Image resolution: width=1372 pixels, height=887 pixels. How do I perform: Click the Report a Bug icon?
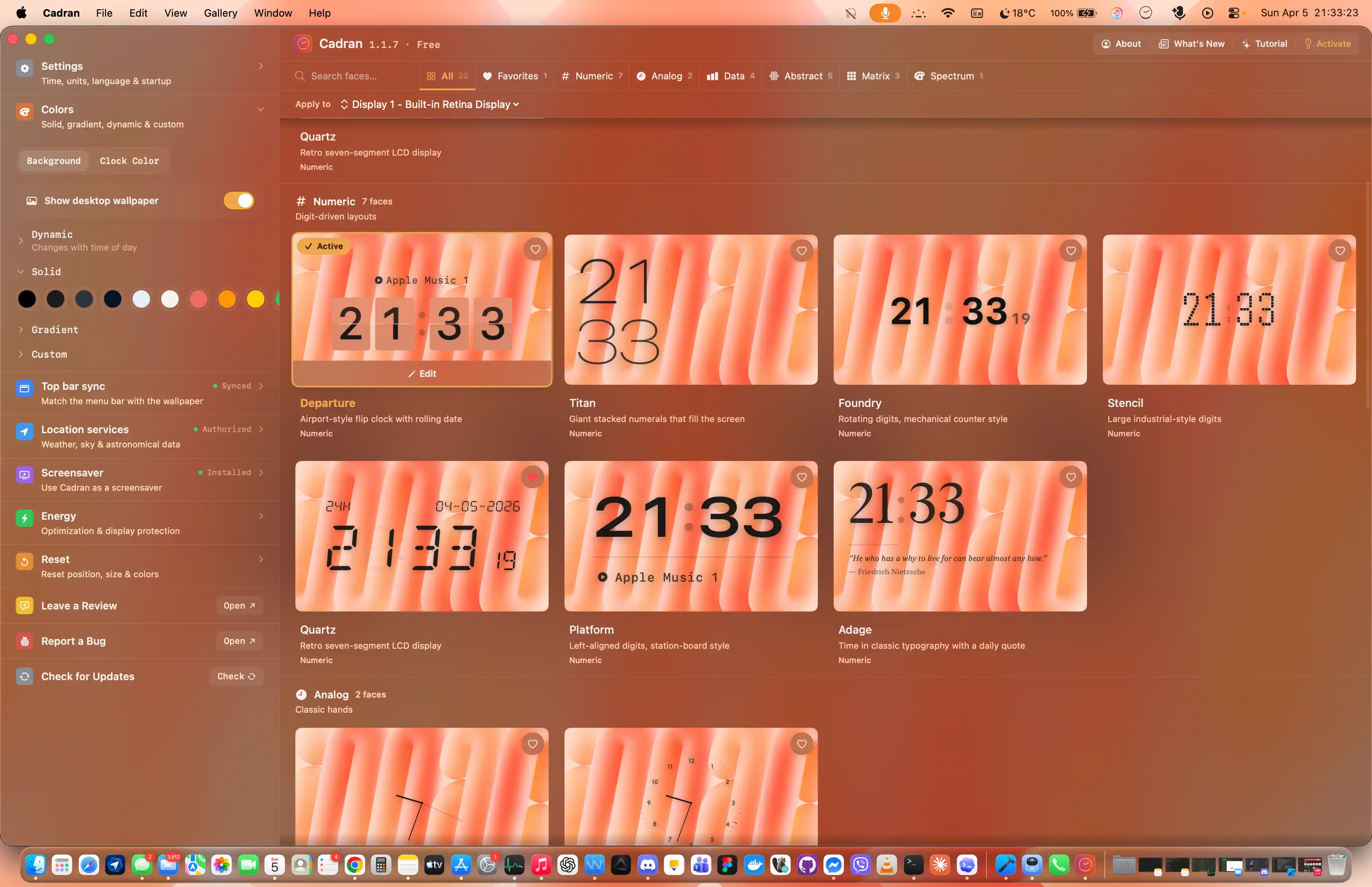(x=24, y=641)
